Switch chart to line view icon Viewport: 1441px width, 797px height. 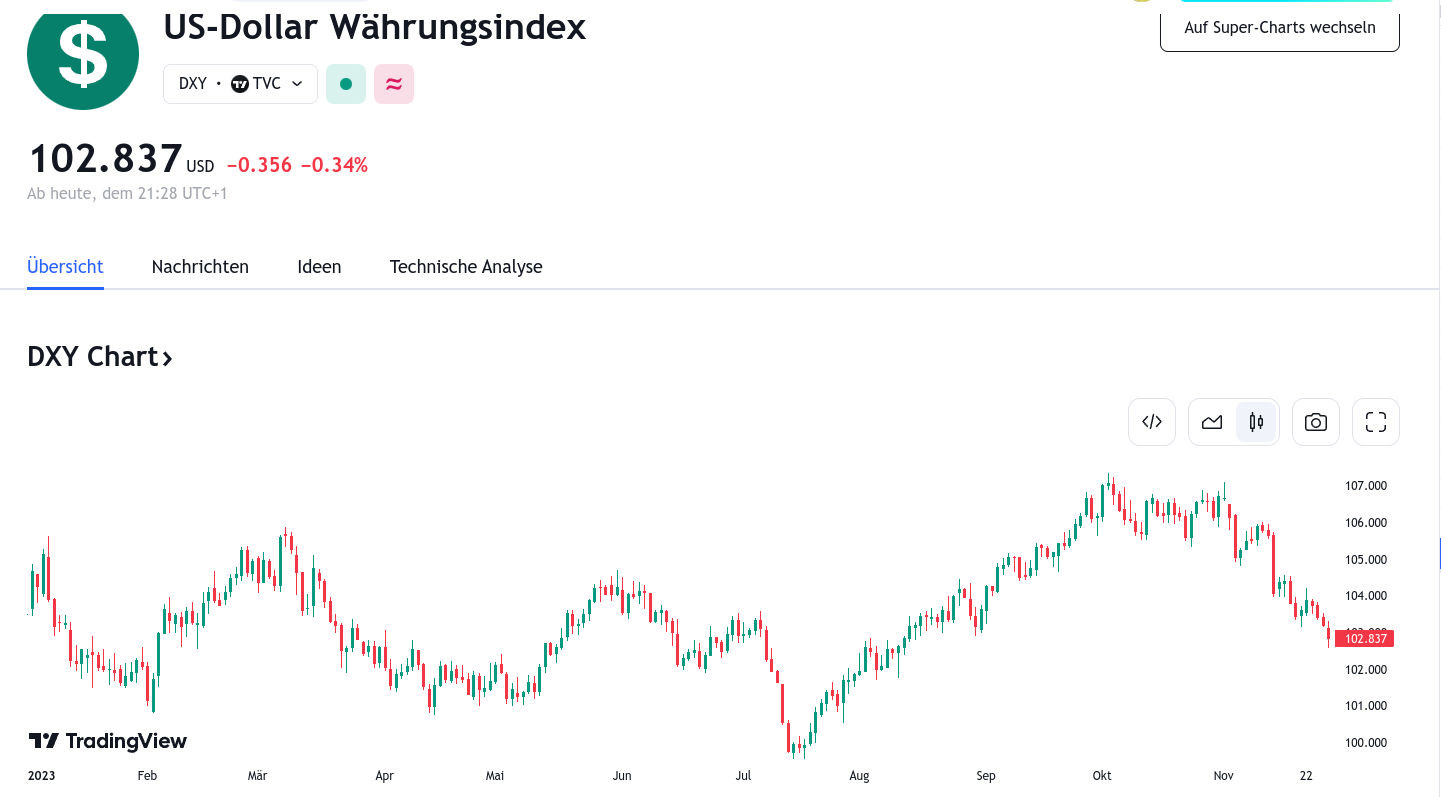click(x=1212, y=421)
